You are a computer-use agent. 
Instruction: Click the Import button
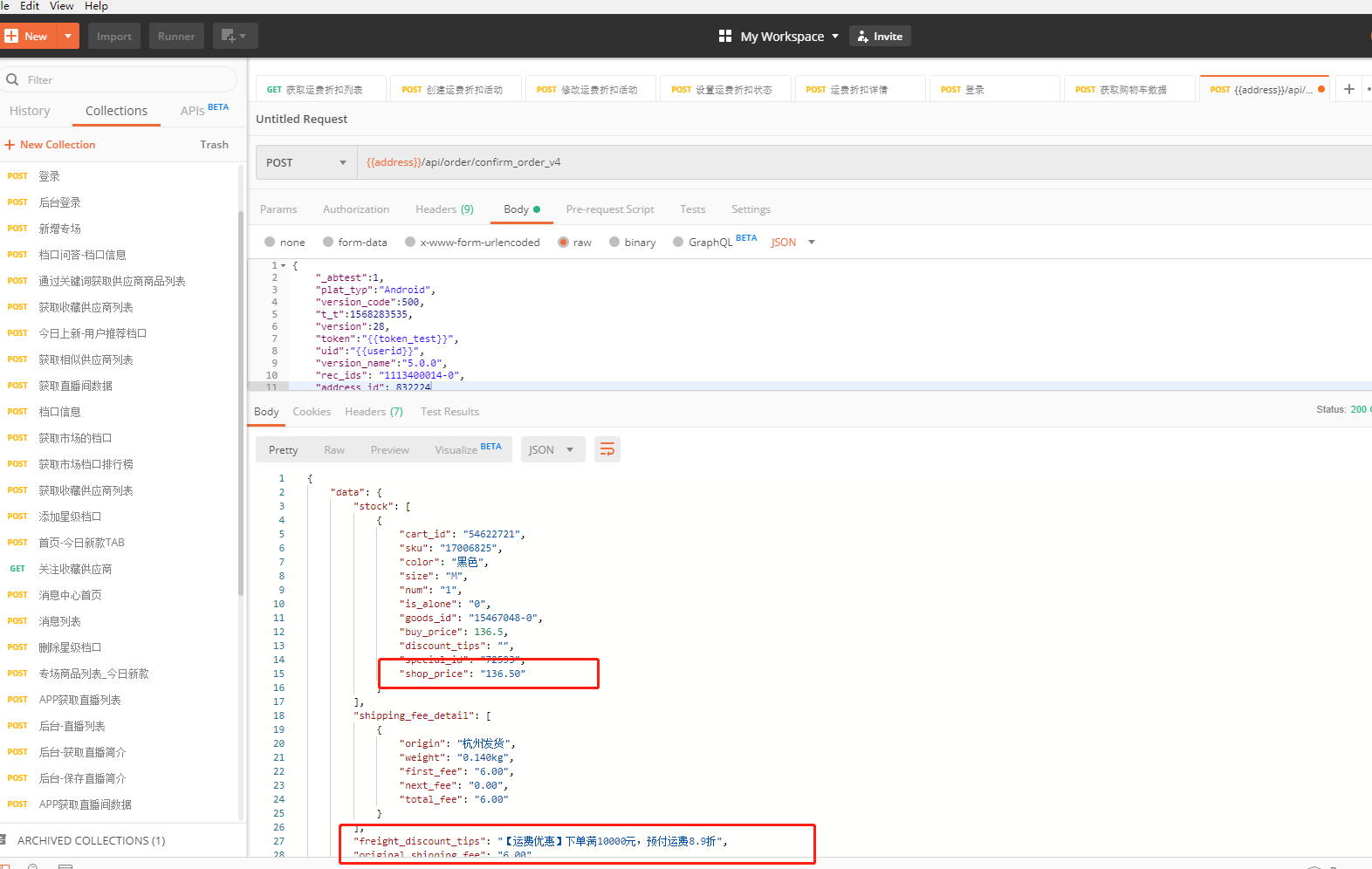tap(114, 36)
